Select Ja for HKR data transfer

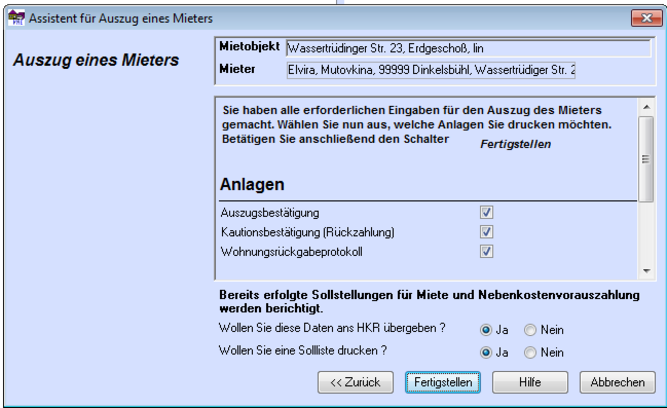click(486, 328)
